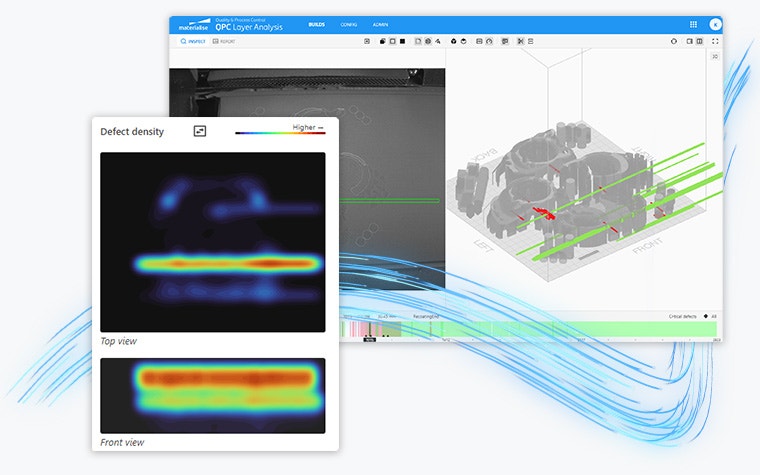Toggle the Defect density settings icon

click(200, 131)
